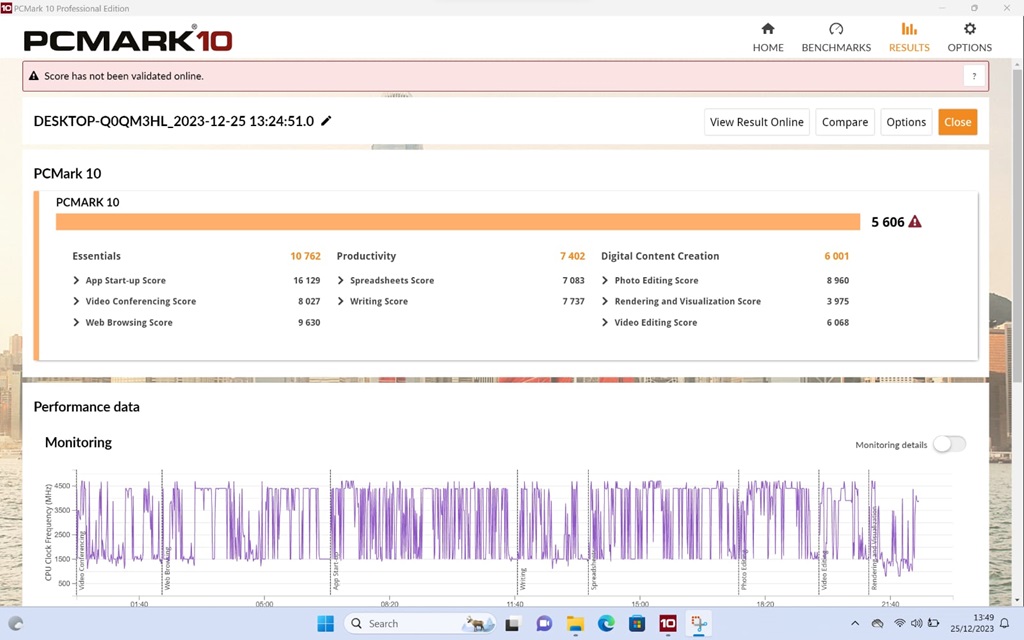Expand the Rendering and Visualization Score row

pos(605,301)
